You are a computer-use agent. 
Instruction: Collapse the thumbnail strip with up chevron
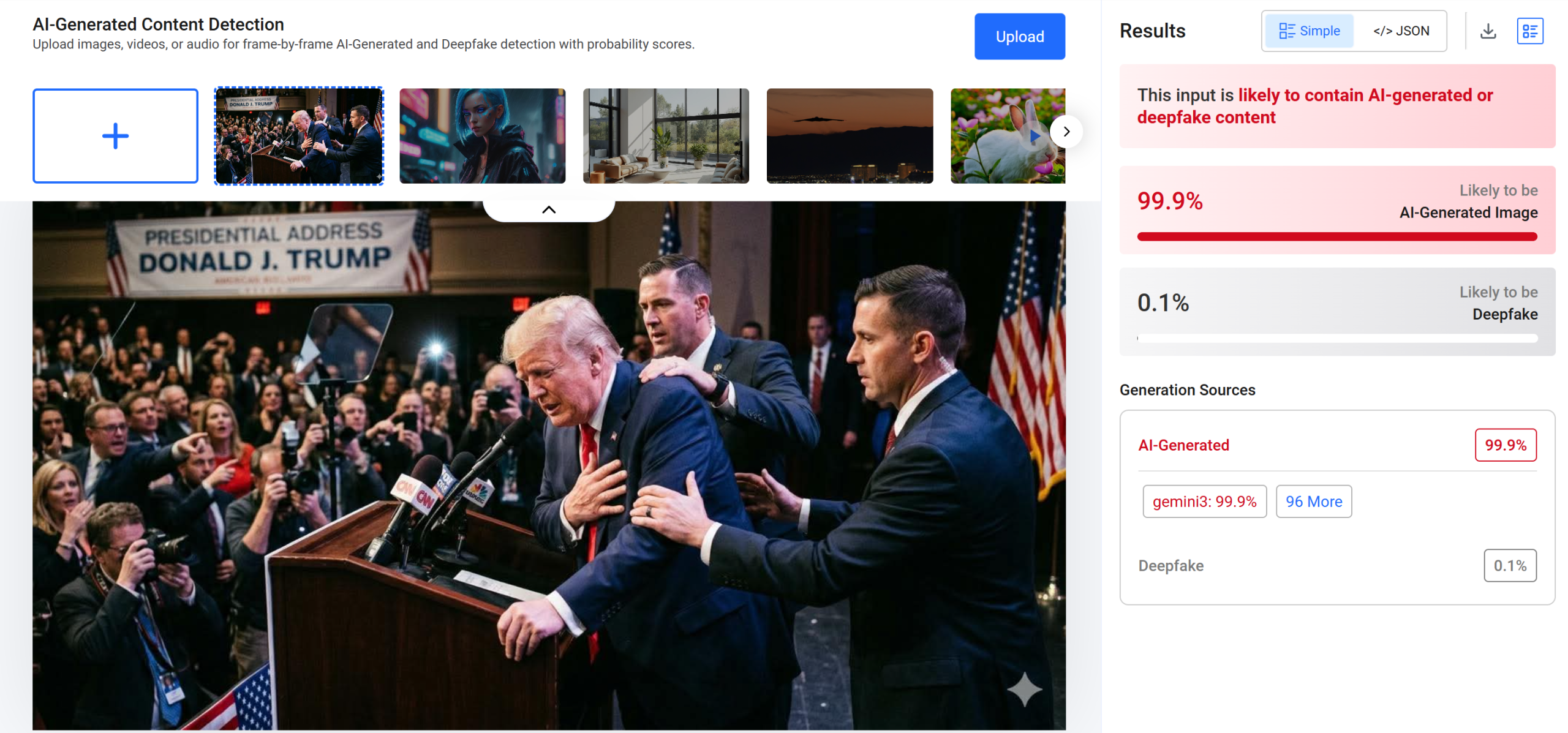pyautogui.click(x=549, y=209)
